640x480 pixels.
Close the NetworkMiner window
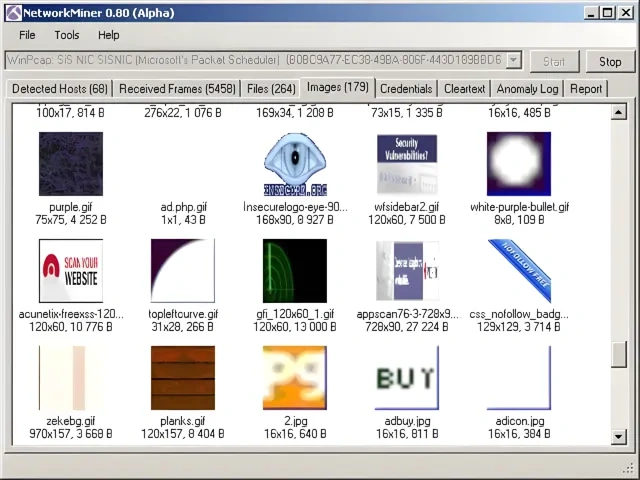(626, 13)
